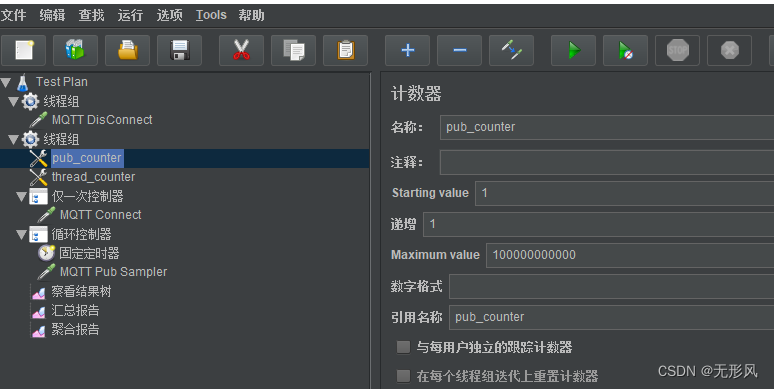Click the Stop sign toolbar icon
774x389 pixels.
pos(677,50)
